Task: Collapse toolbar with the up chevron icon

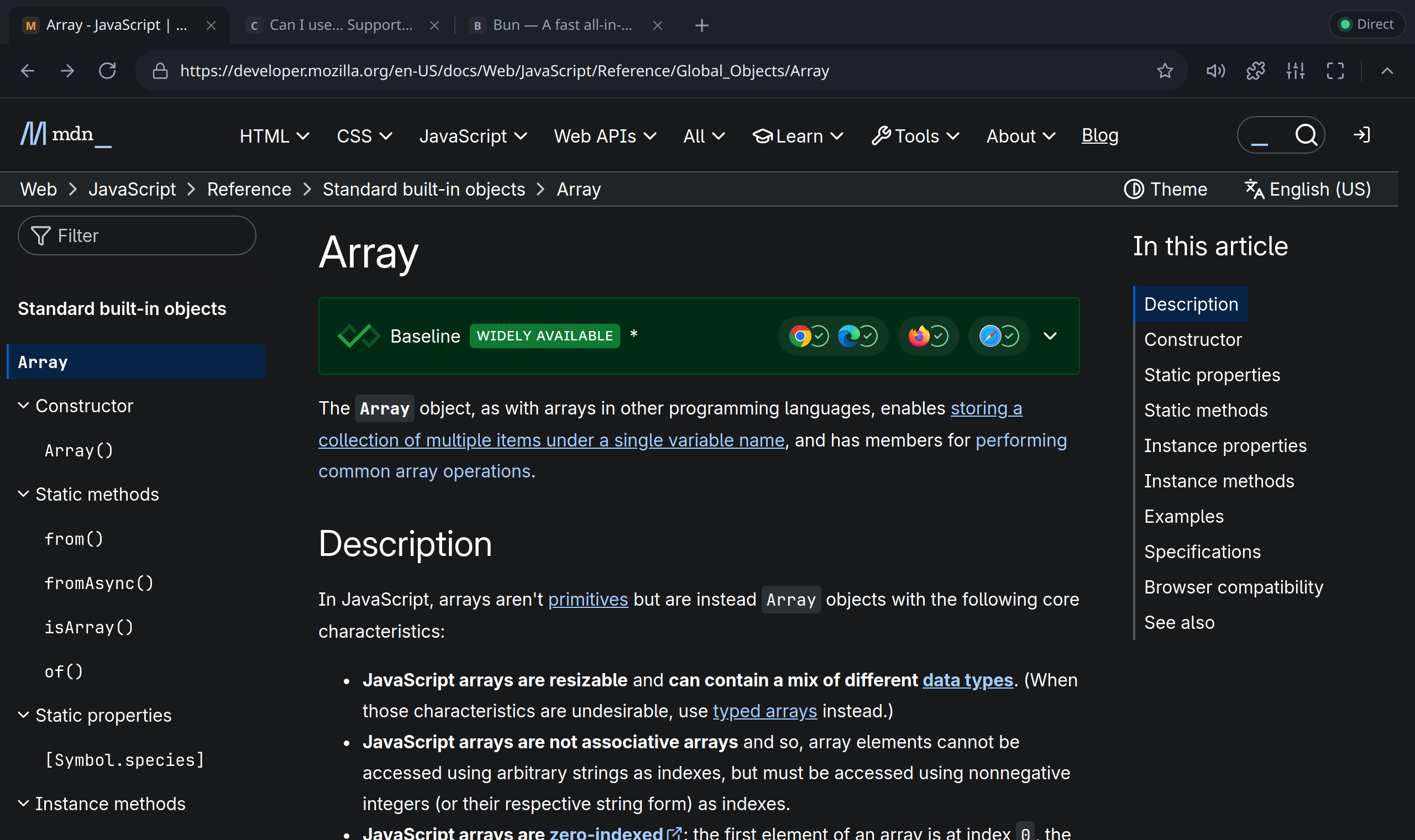Action: pos(1387,71)
